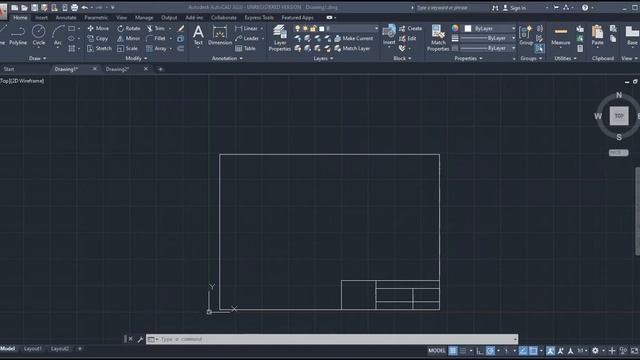This screenshot has height=360, width=640.
Task: Toggle polar tracking in status bar
Action: (x=490, y=351)
